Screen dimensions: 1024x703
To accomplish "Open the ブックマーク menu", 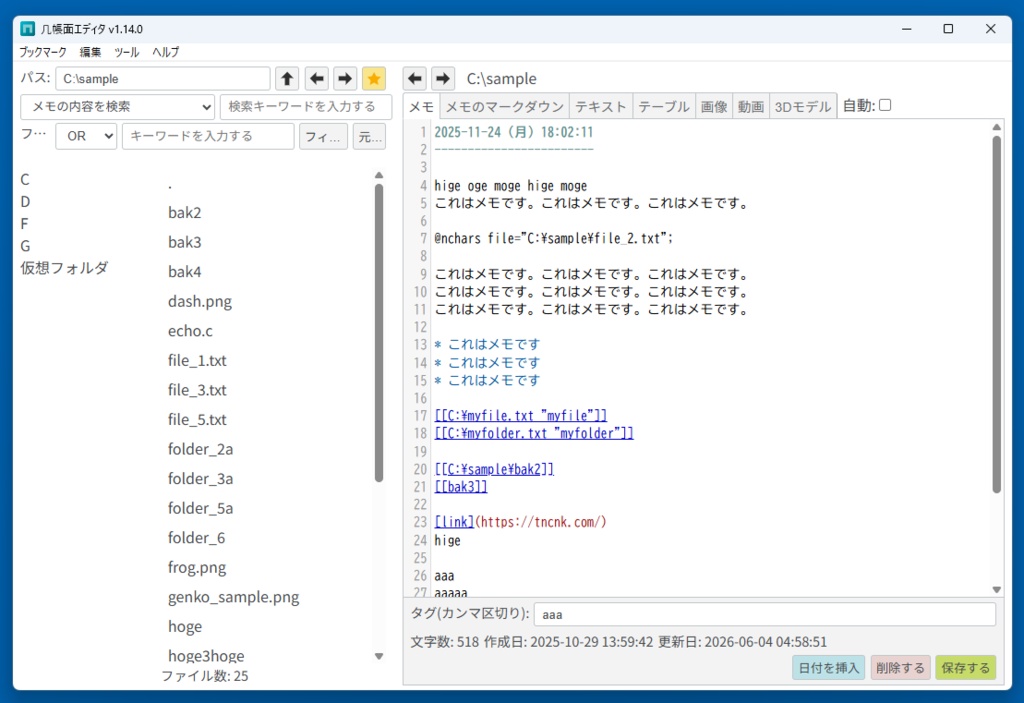I will (x=43, y=52).
